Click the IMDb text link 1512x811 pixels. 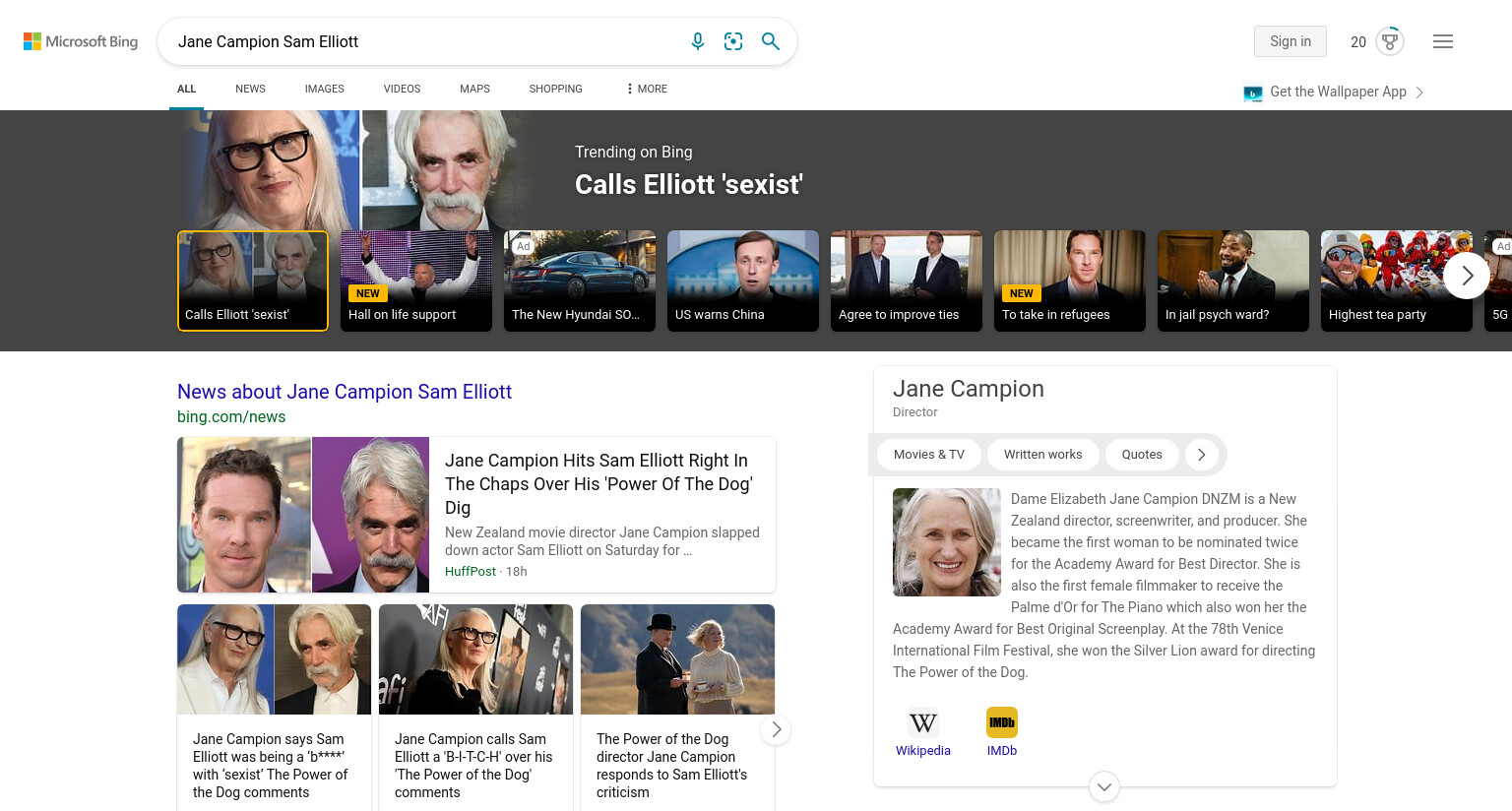(1002, 750)
